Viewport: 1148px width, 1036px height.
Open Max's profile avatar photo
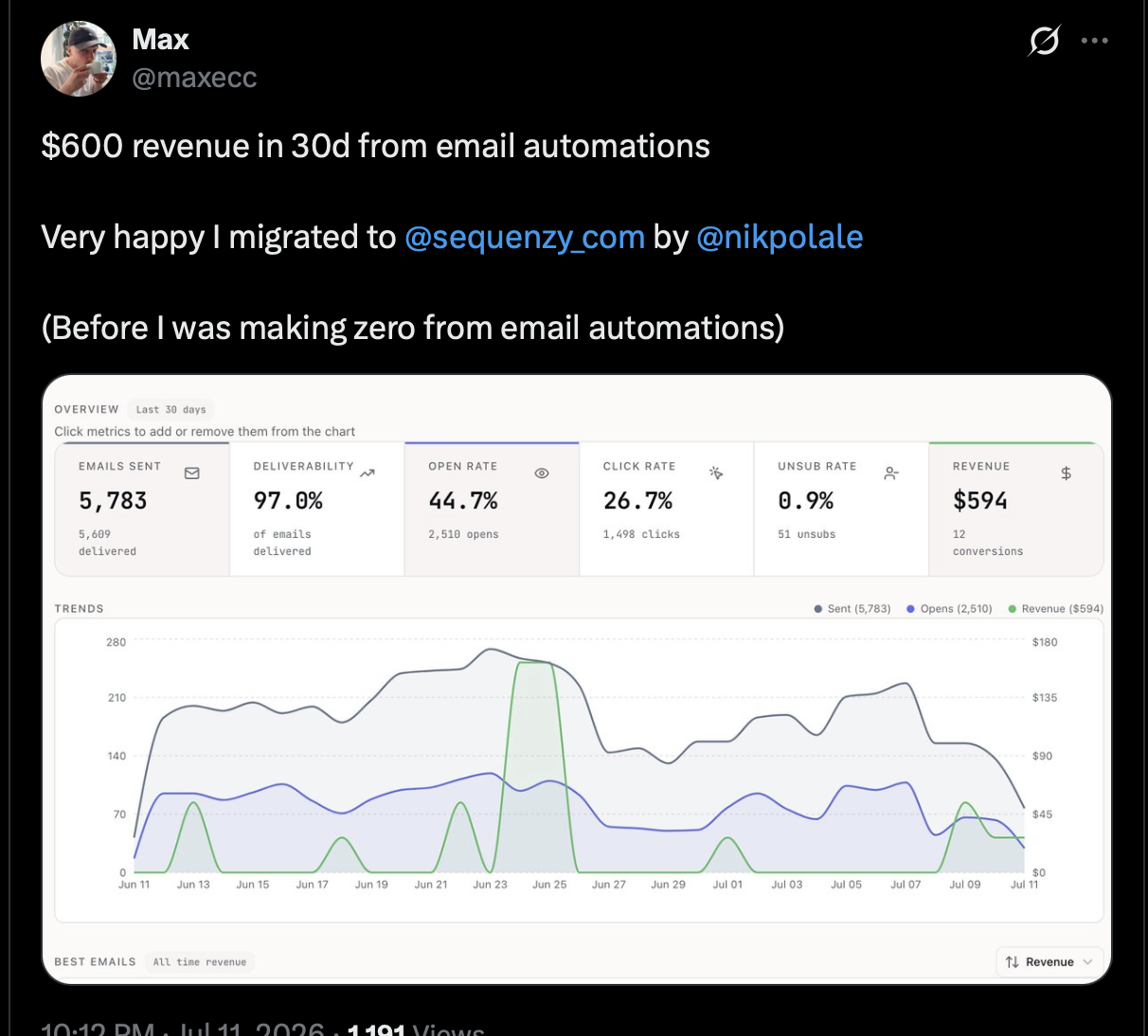(79, 59)
